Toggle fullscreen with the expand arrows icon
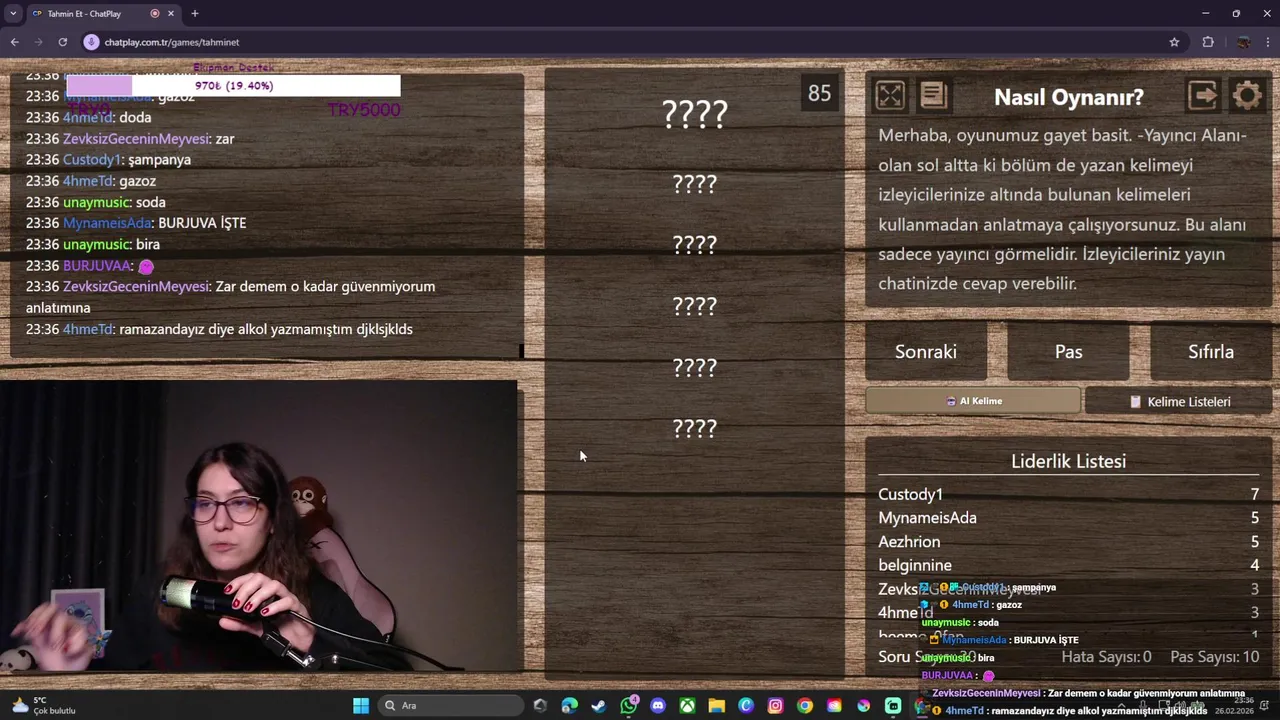1280x720 pixels. [x=889, y=95]
